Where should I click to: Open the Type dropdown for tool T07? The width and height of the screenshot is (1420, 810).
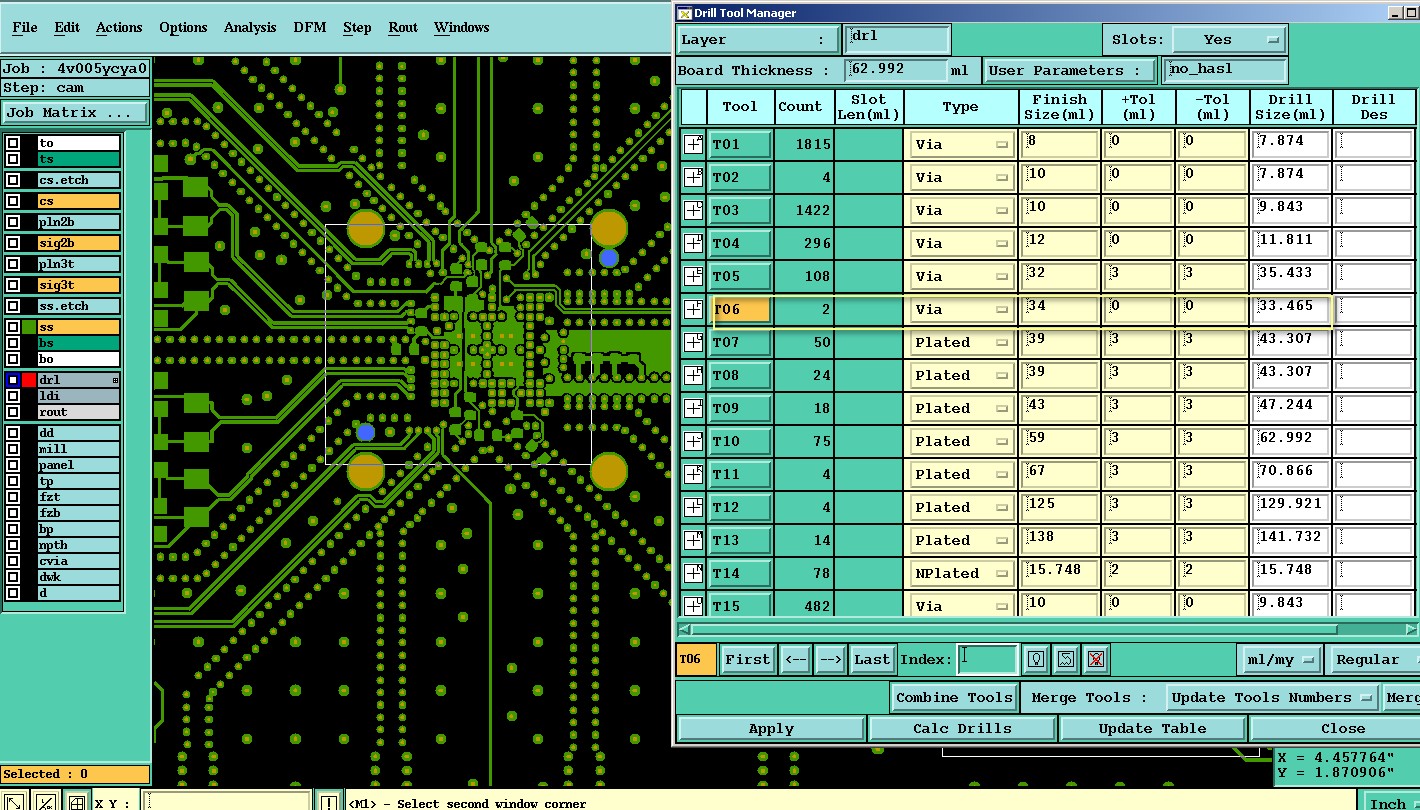[961, 342]
